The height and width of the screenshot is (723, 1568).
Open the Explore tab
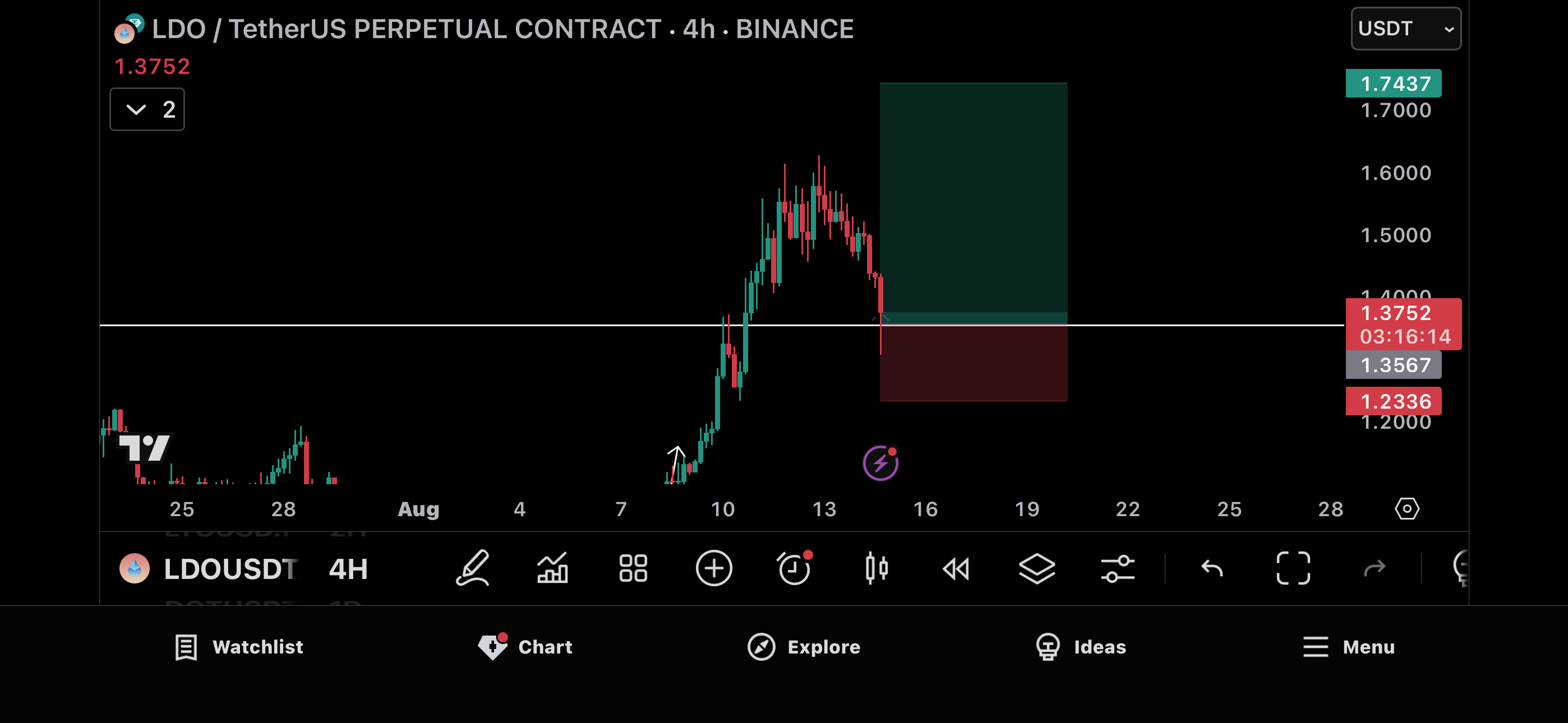[804, 647]
